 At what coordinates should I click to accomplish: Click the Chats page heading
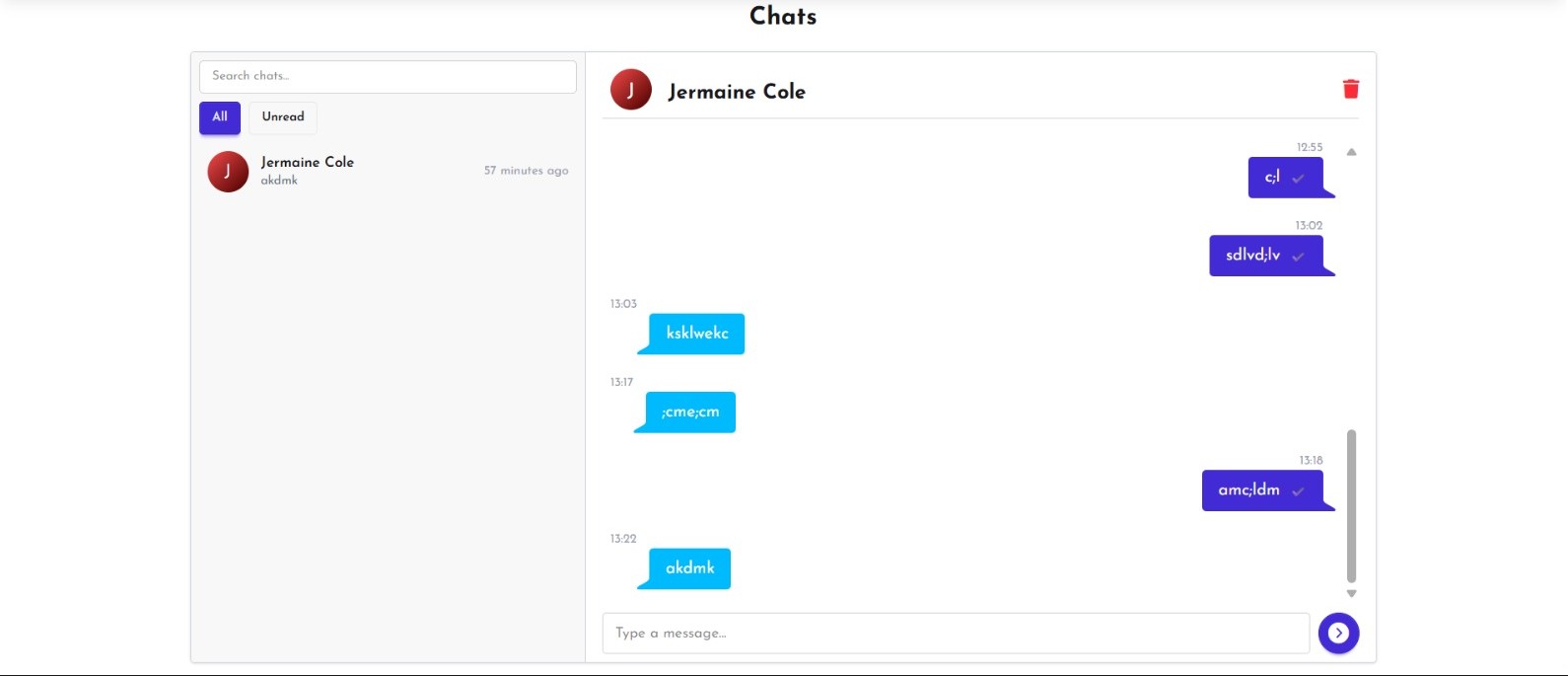[783, 16]
